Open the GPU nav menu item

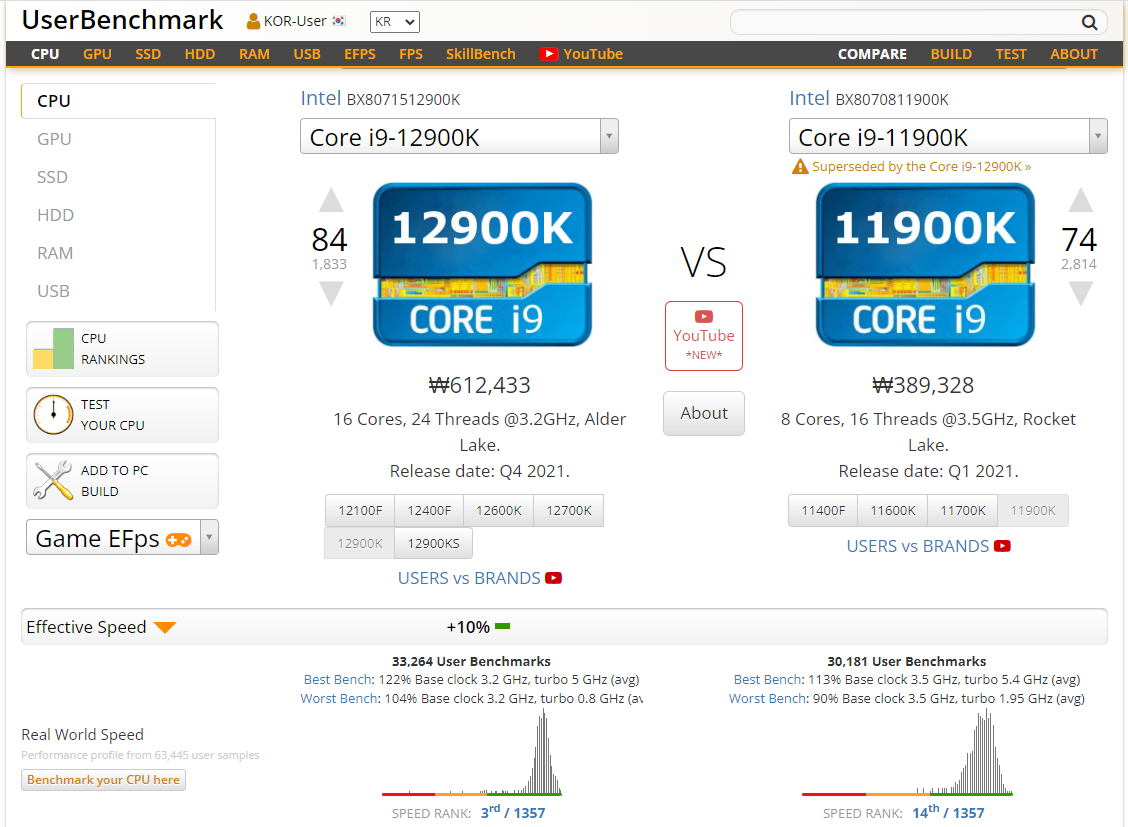[x=97, y=54]
